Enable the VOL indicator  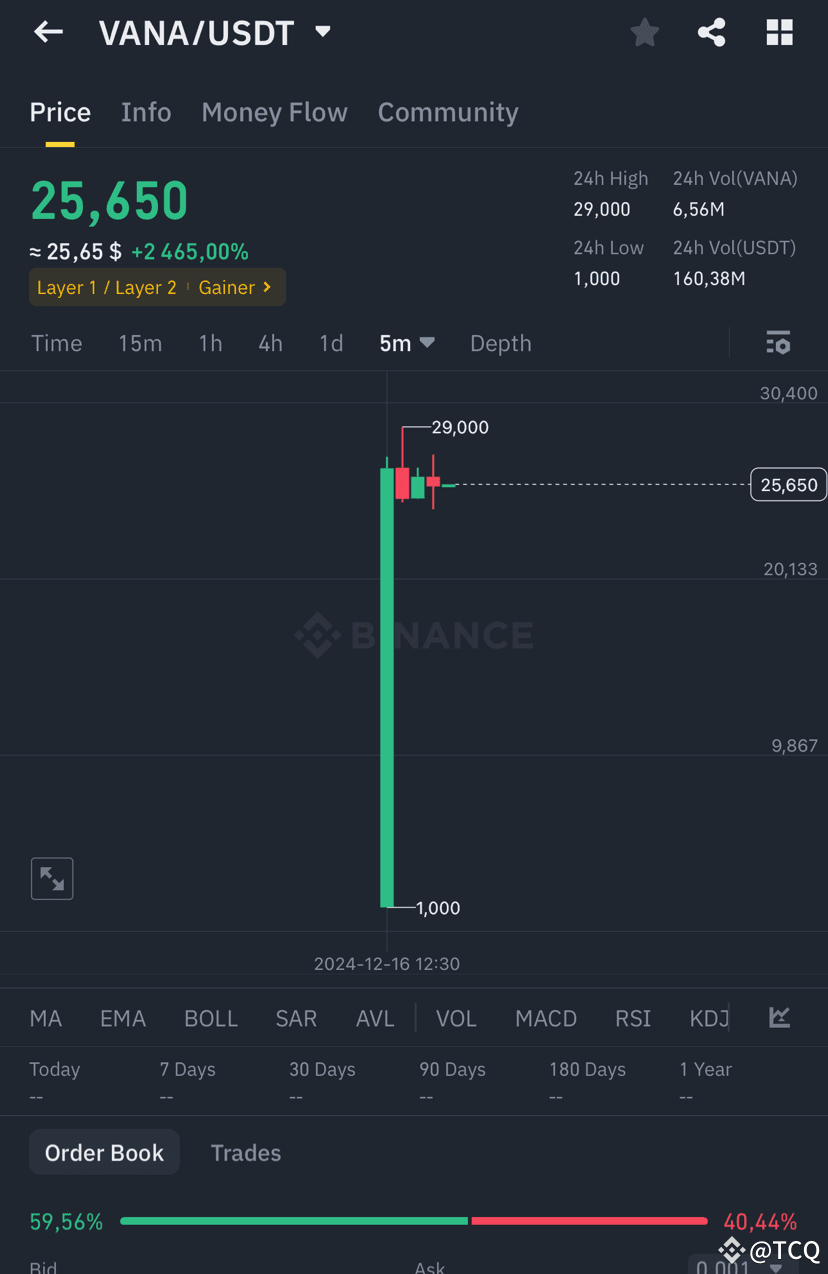point(456,1017)
